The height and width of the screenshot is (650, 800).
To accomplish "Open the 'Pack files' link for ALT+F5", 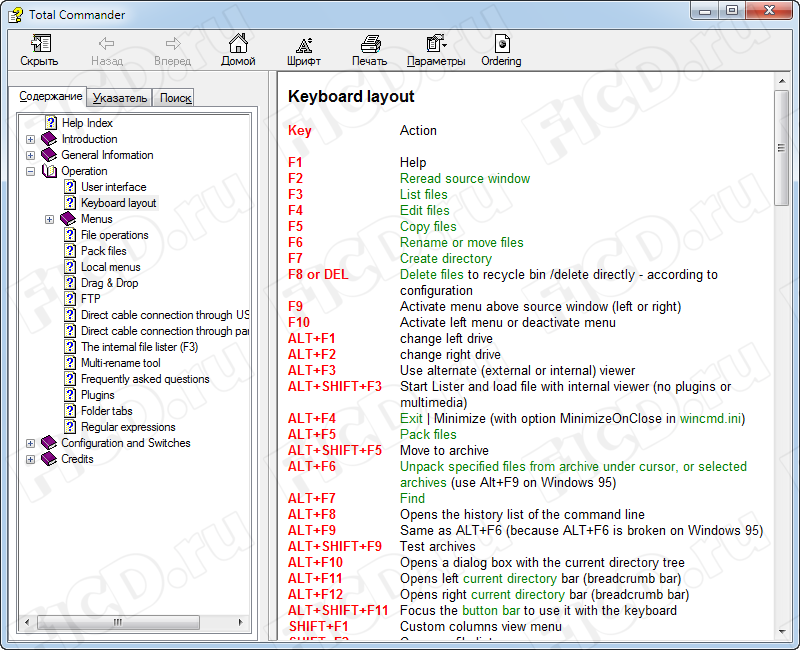I will point(428,435).
